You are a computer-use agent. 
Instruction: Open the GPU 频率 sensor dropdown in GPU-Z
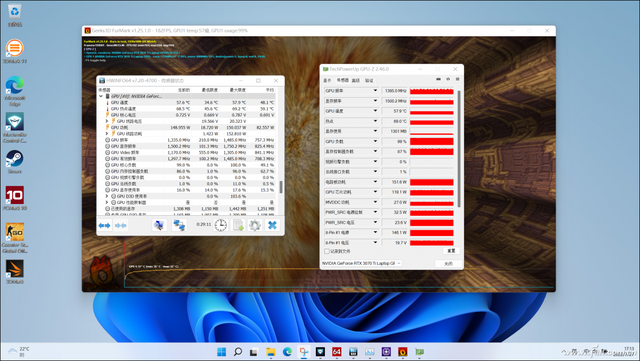point(375,90)
